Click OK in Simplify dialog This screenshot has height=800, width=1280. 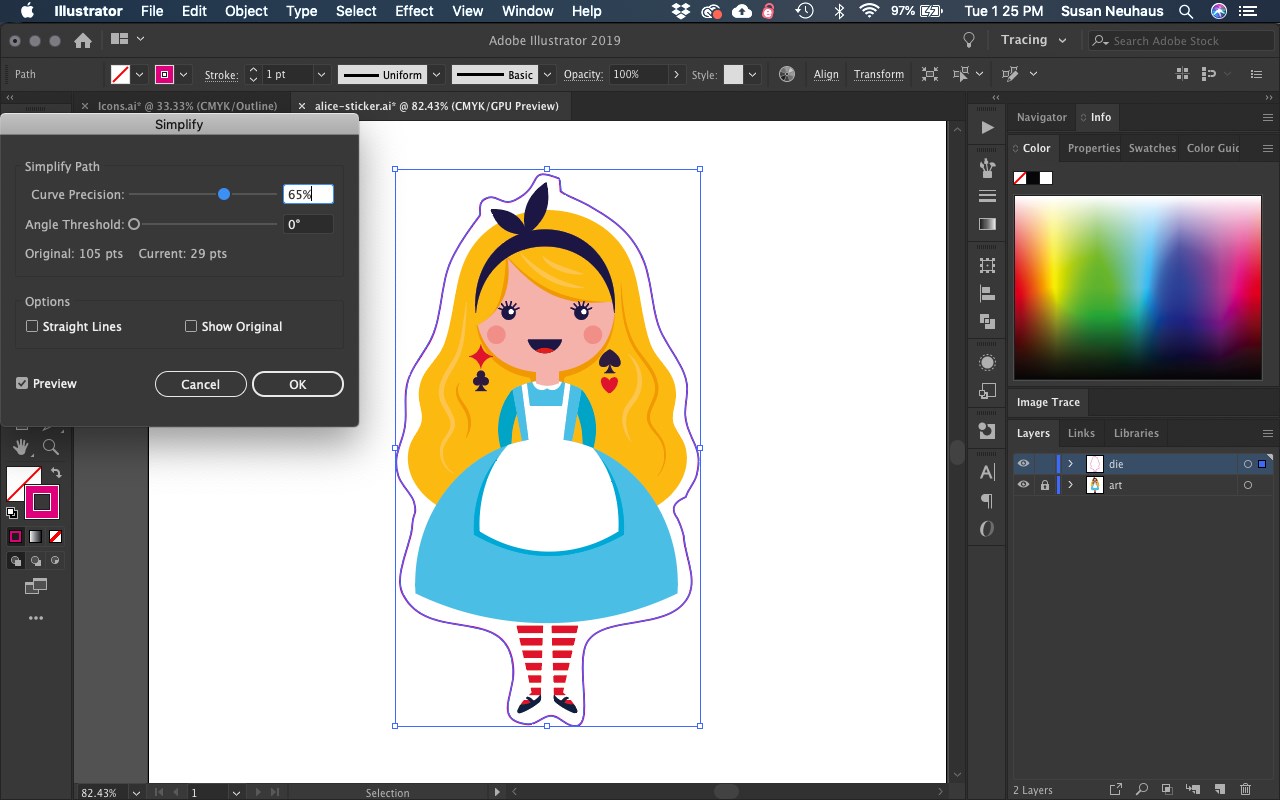pos(298,384)
